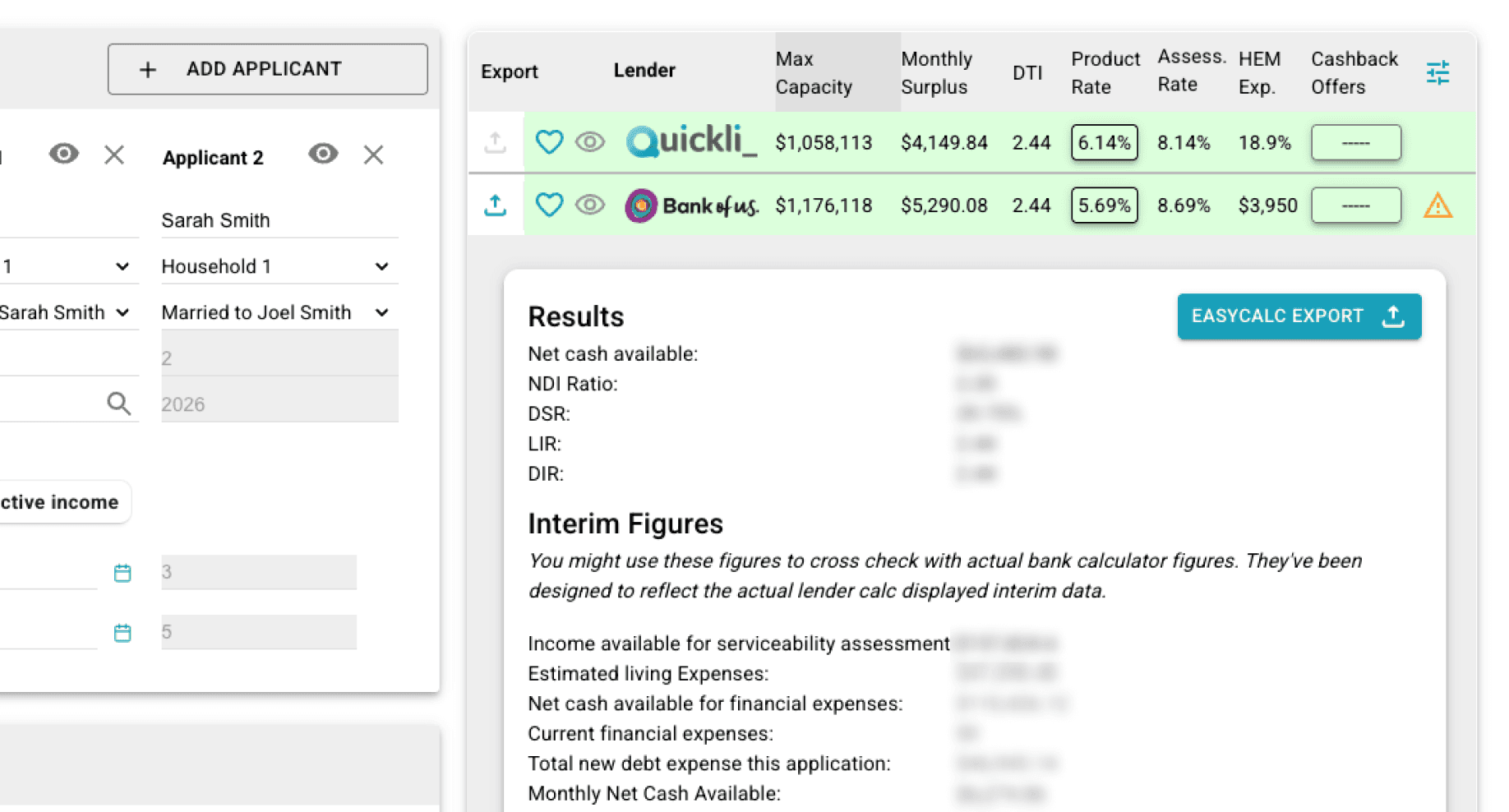Image resolution: width=1509 pixels, height=812 pixels.
Task: Favorite the Quickli lender result
Action: pos(549,142)
